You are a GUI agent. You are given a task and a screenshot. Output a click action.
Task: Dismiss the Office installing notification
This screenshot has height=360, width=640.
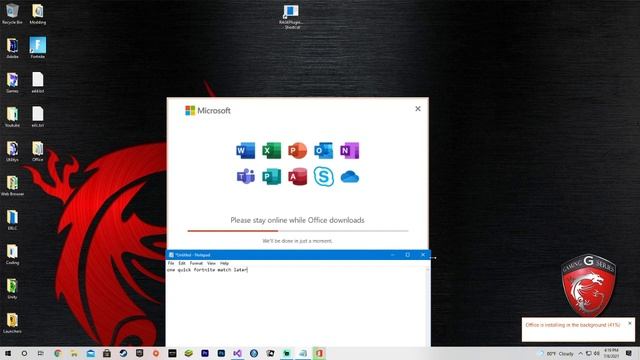click(630, 323)
